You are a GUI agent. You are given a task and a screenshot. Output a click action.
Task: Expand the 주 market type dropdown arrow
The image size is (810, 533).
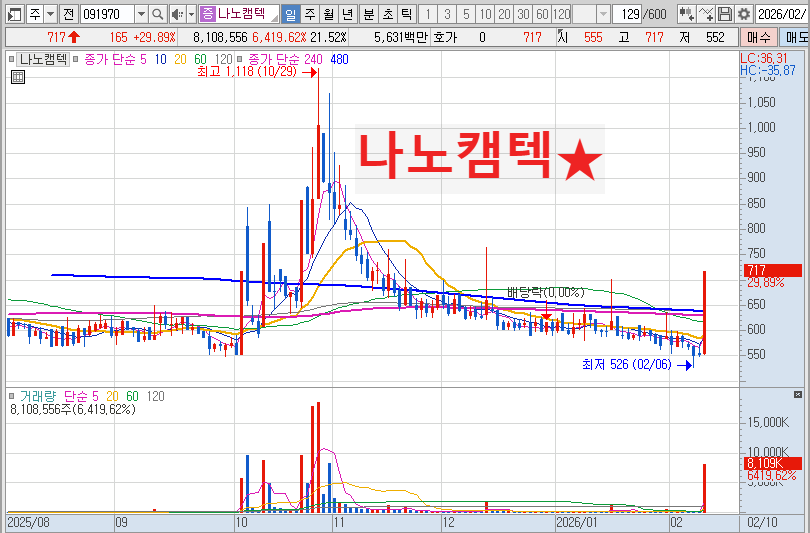point(51,14)
